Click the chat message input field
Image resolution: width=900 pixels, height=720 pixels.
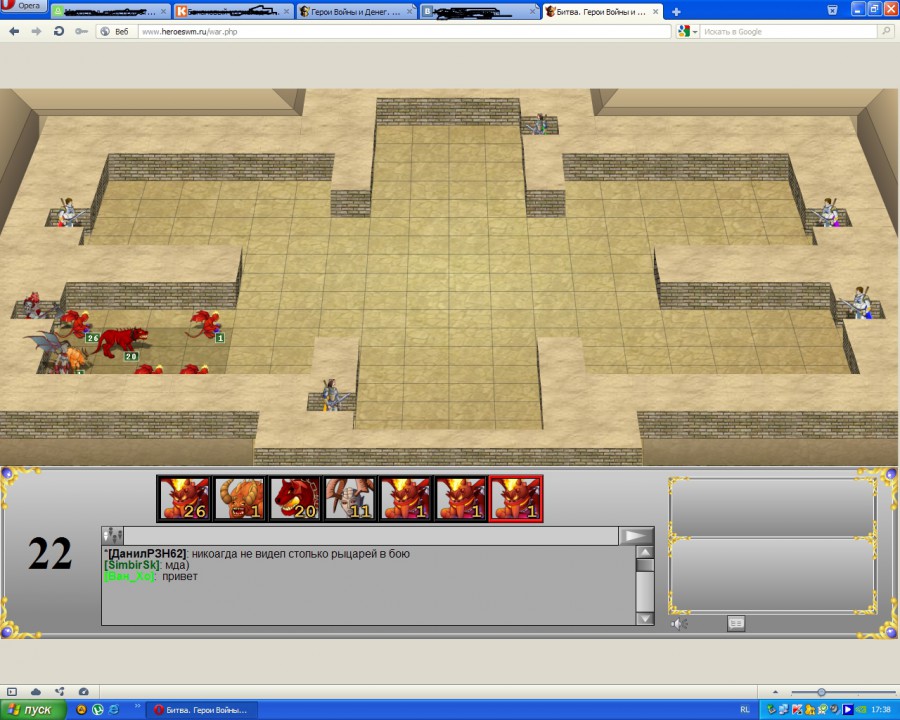click(371, 536)
